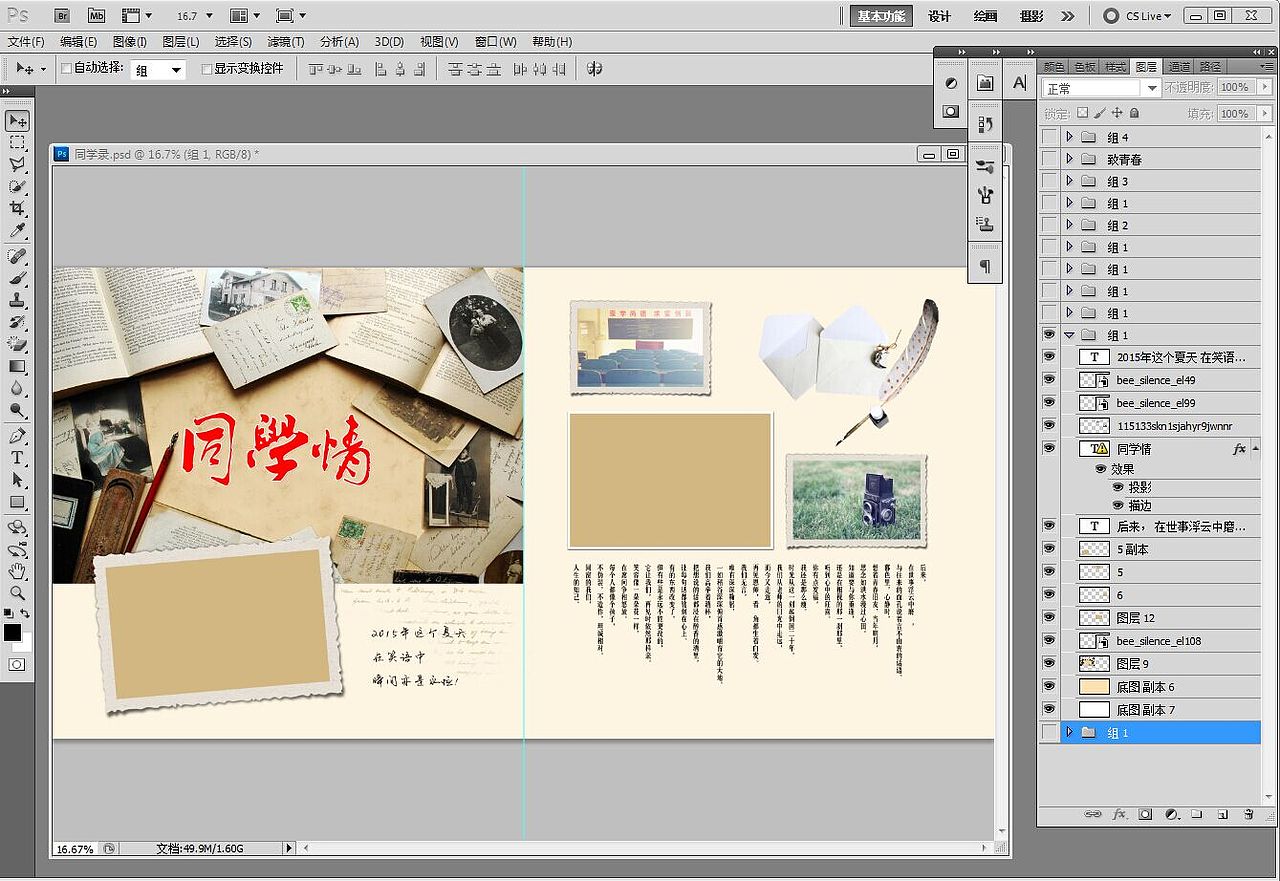The image size is (1280, 881).
Task: Open the 滤镜 menu
Action: point(287,41)
